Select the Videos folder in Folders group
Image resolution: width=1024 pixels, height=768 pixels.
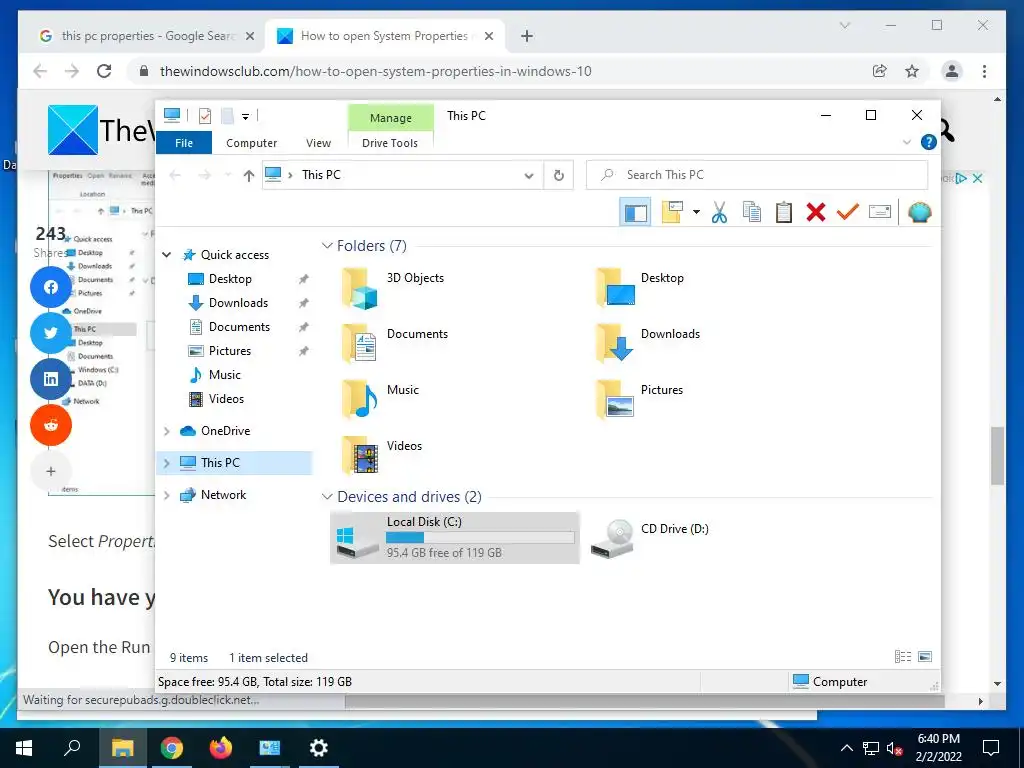pyautogui.click(x=382, y=456)
